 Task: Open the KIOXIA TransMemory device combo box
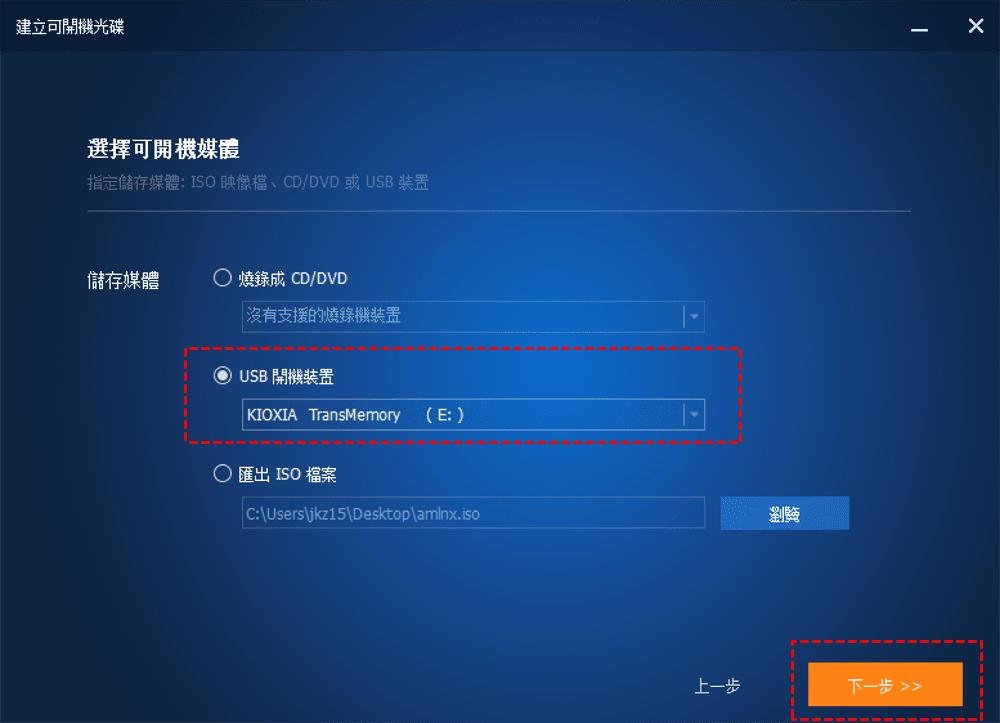click(473, 415)
